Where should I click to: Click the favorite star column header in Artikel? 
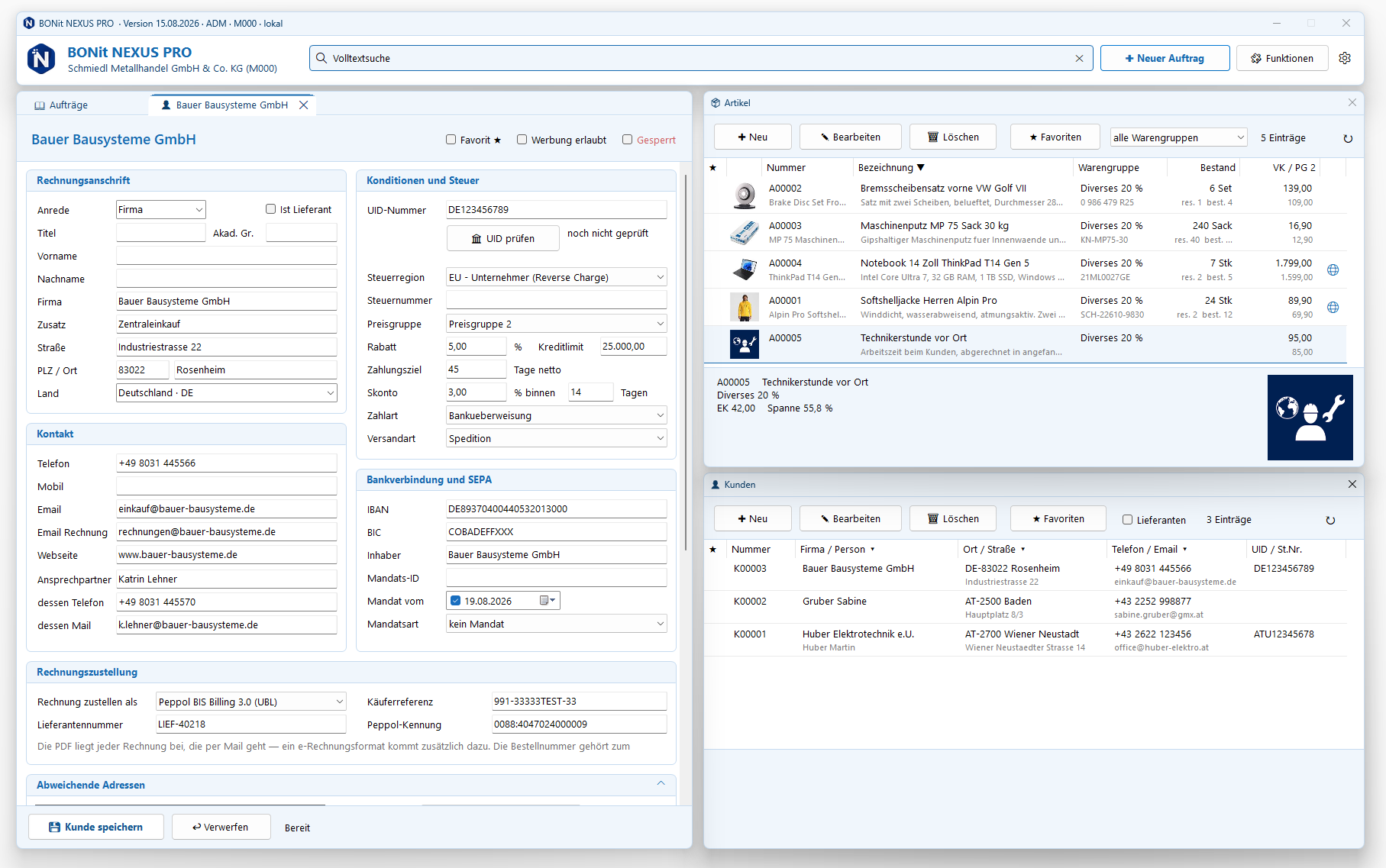pos(712,167)
